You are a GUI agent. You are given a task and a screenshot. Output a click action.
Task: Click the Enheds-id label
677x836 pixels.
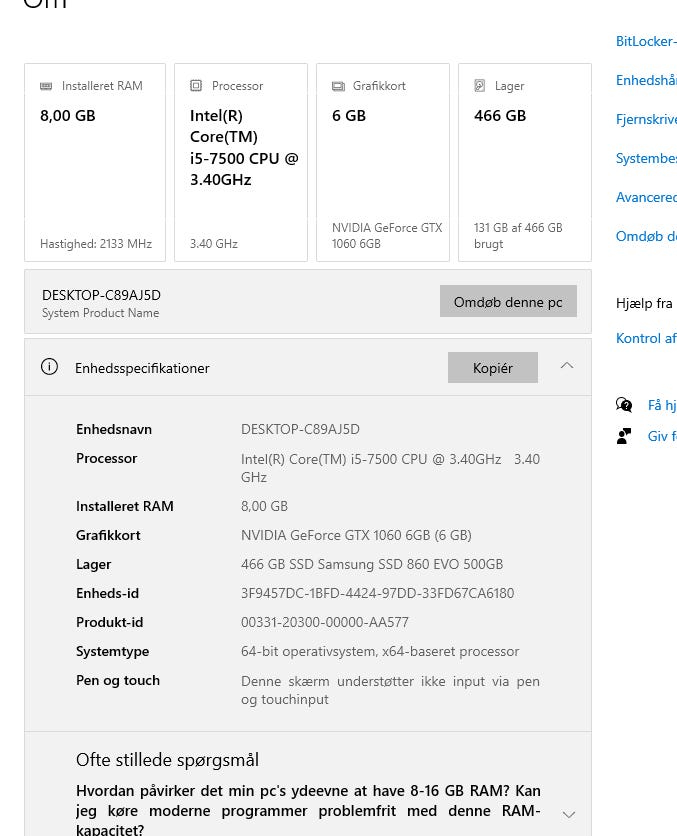tap(107, 593)
